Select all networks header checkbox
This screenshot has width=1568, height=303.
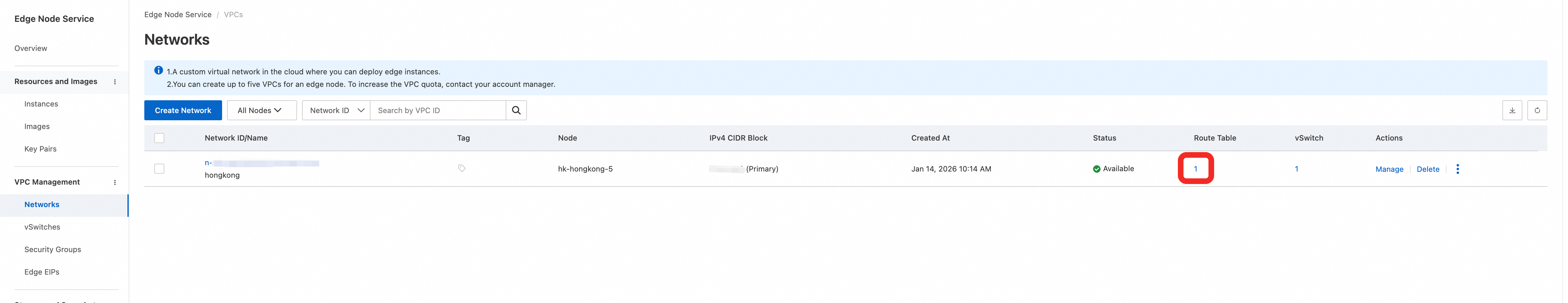tap(160, 138)
